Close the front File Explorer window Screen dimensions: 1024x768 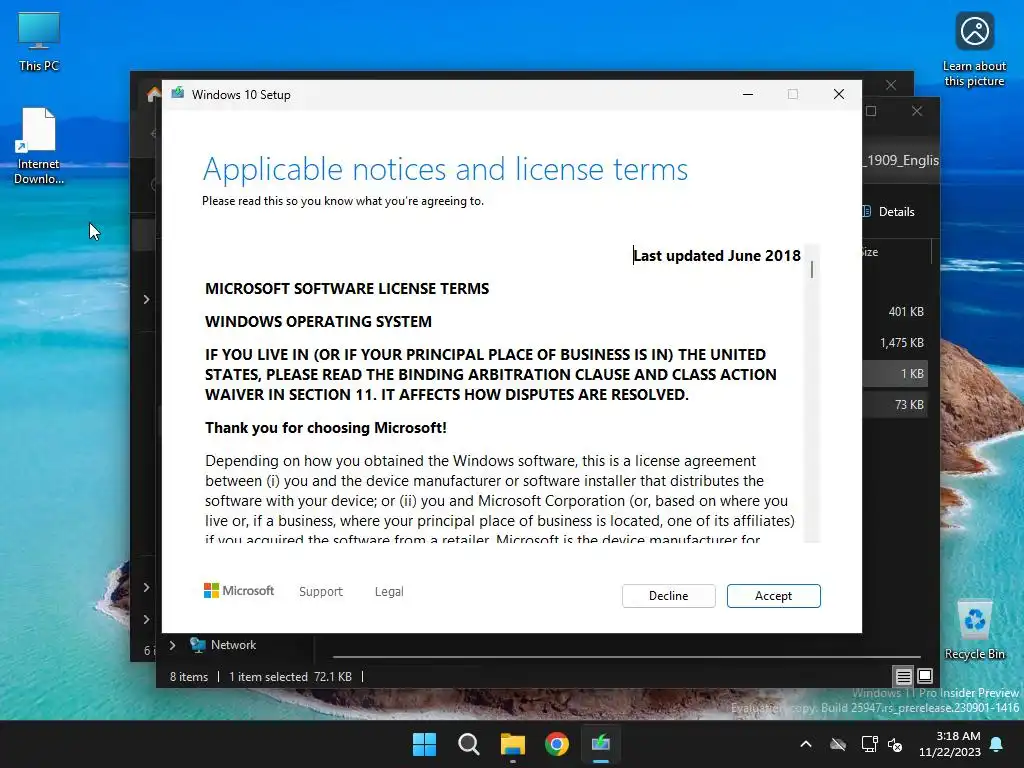(x=917, y=111)
